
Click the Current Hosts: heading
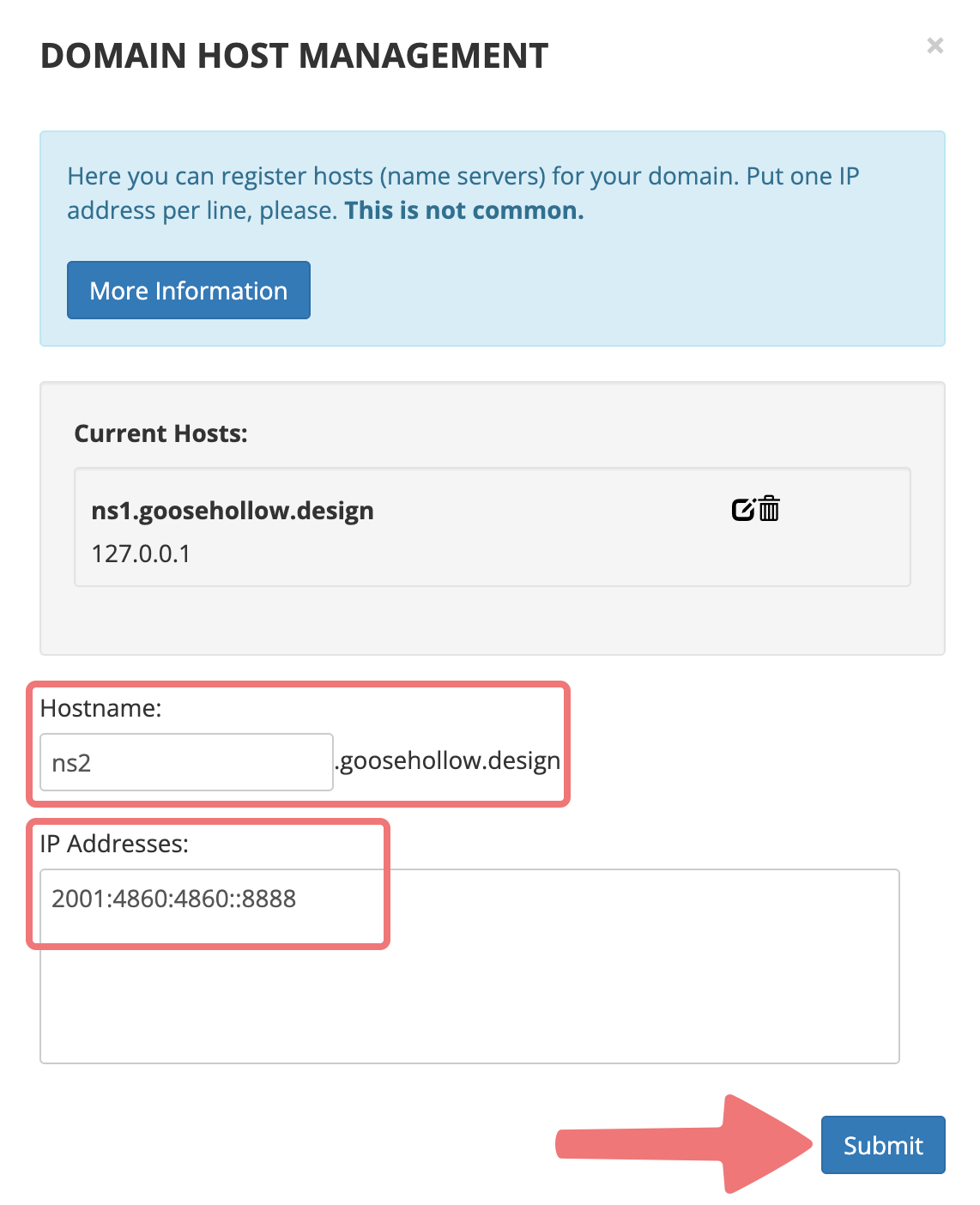pos(160,433)
